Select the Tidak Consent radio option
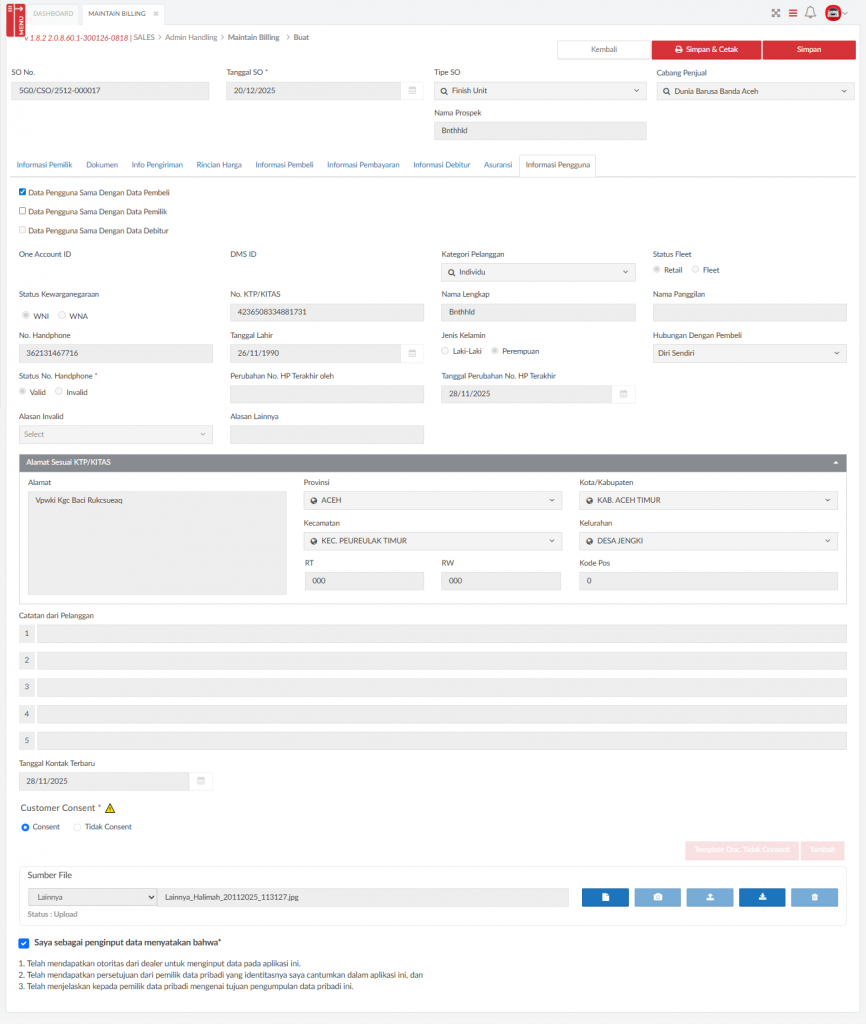This screenshot has height=1024, width=866. tap(78, 827)
